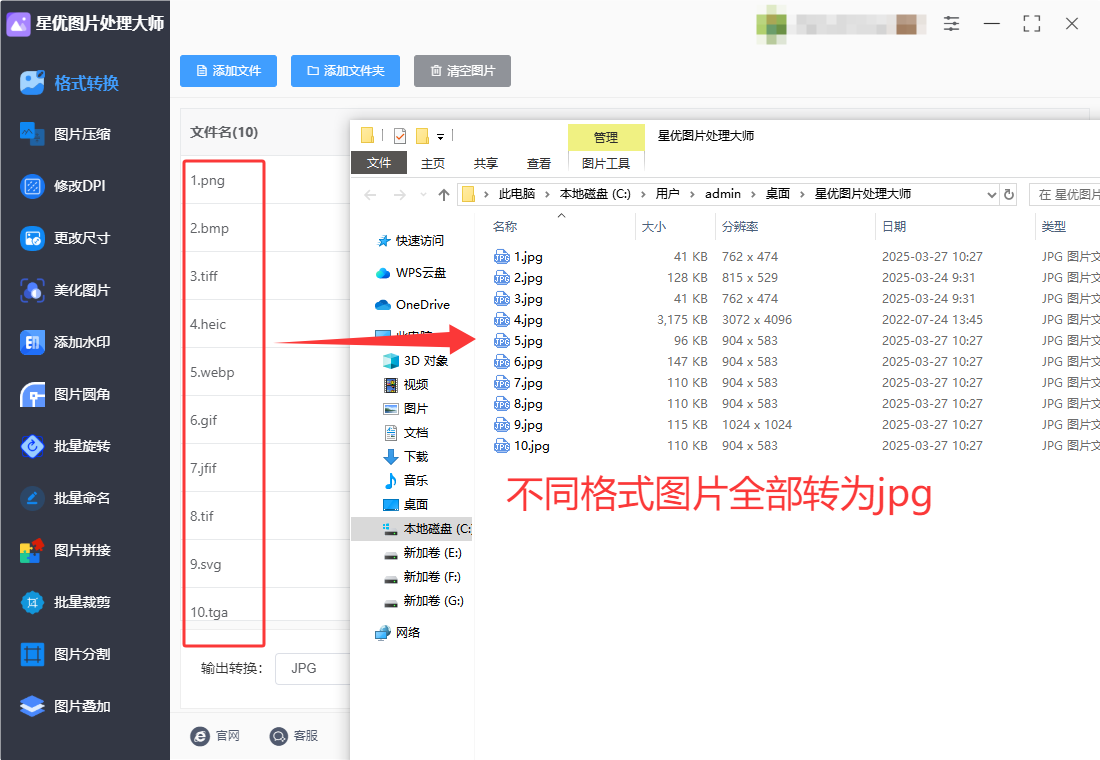Open the 批量命名 batch rename icon

point(32,498)
